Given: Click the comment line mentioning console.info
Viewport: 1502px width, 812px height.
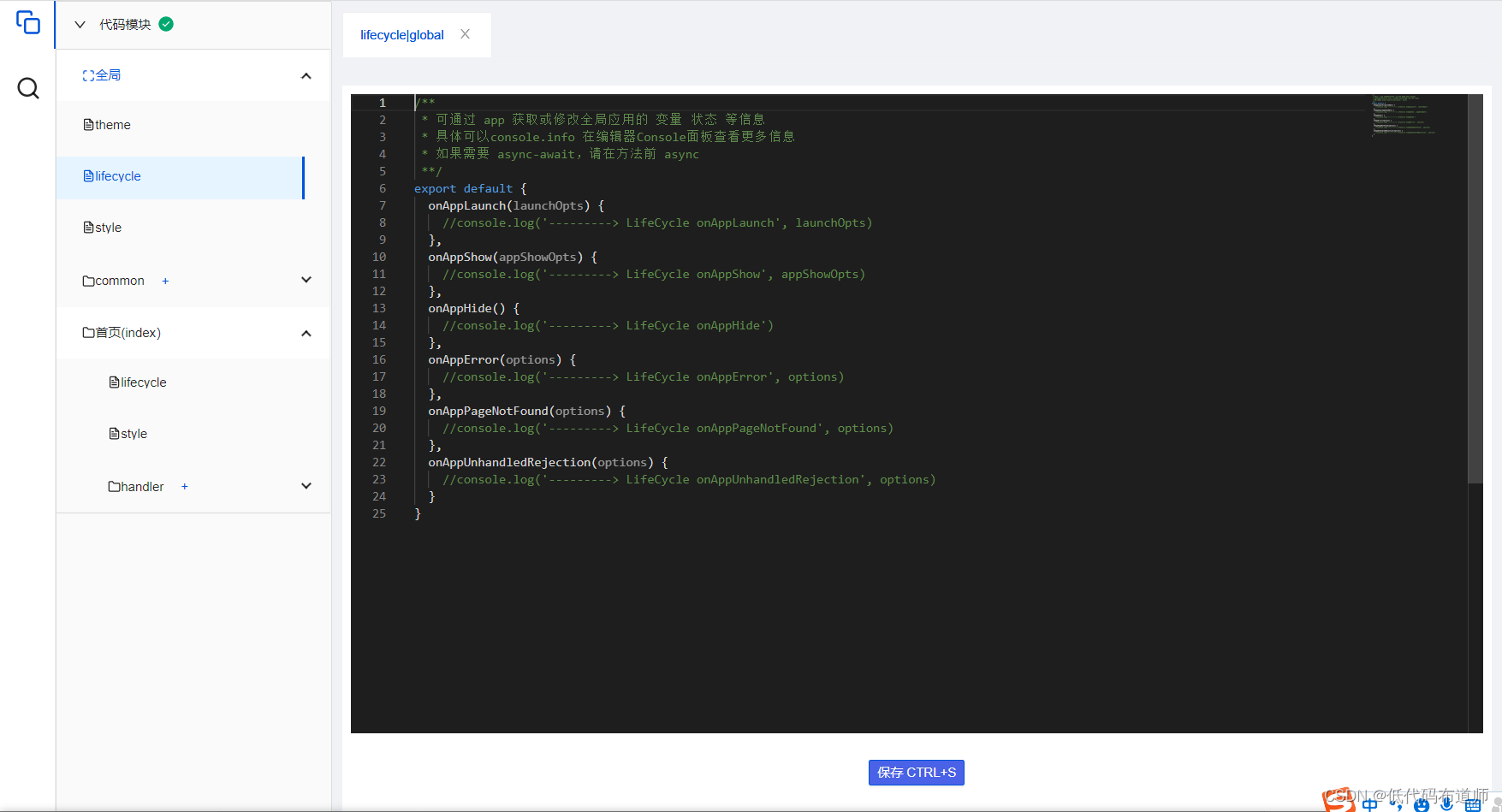Looking at the screenshot, I should click(609, 137).
